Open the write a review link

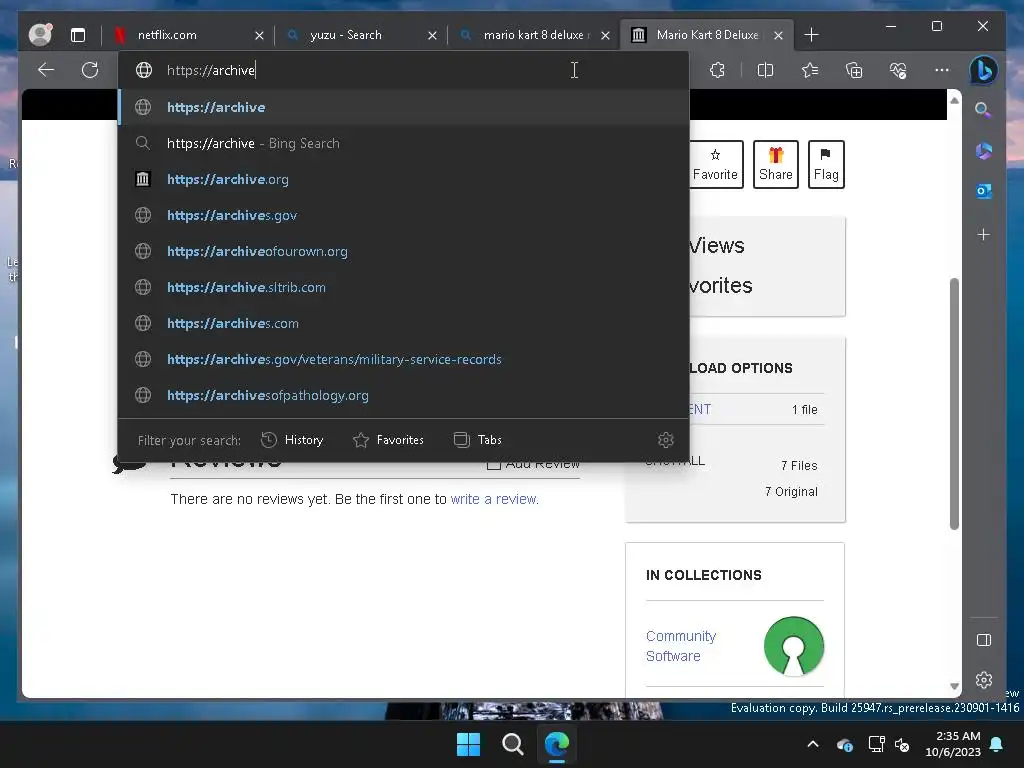click(x=494, y=499)
